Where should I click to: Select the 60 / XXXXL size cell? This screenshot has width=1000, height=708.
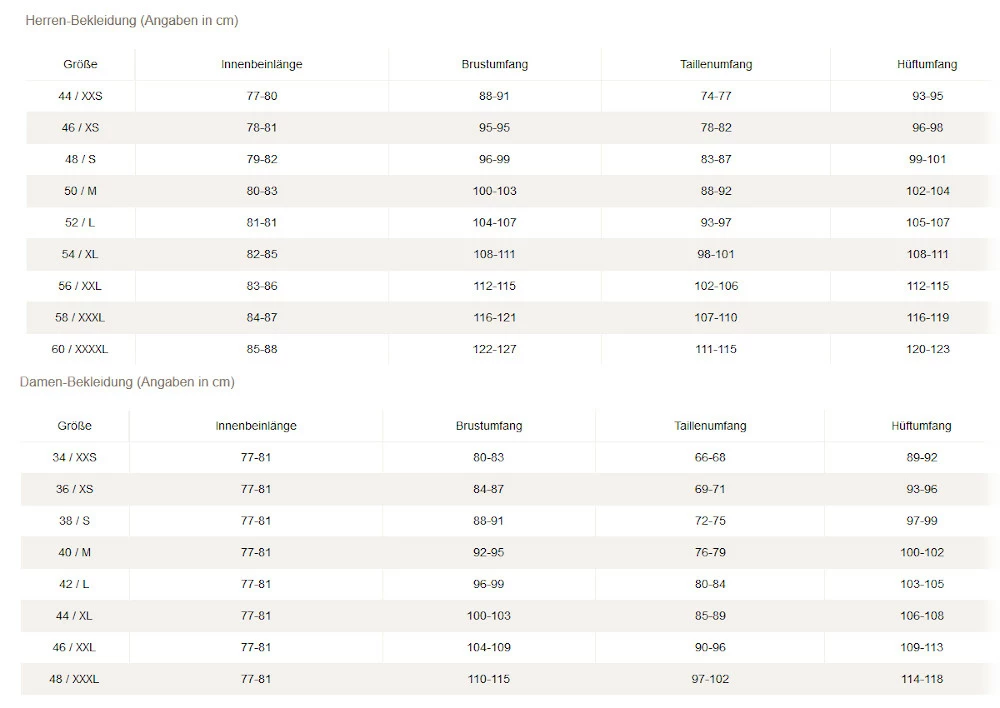tap(80, 349)
